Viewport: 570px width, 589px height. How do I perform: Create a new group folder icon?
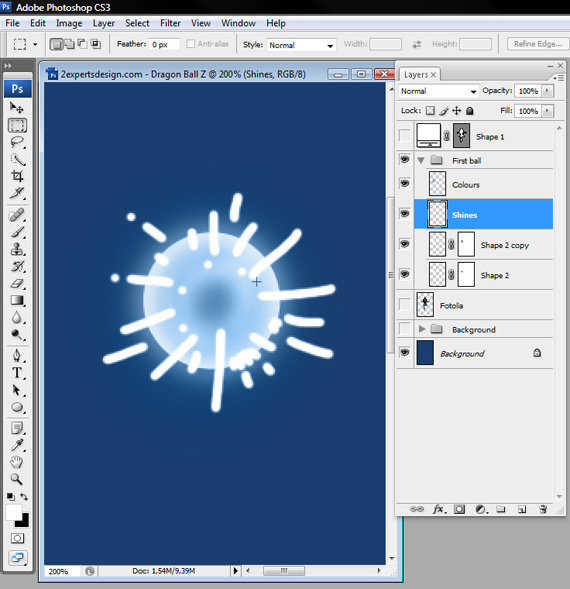click(500, 509)
